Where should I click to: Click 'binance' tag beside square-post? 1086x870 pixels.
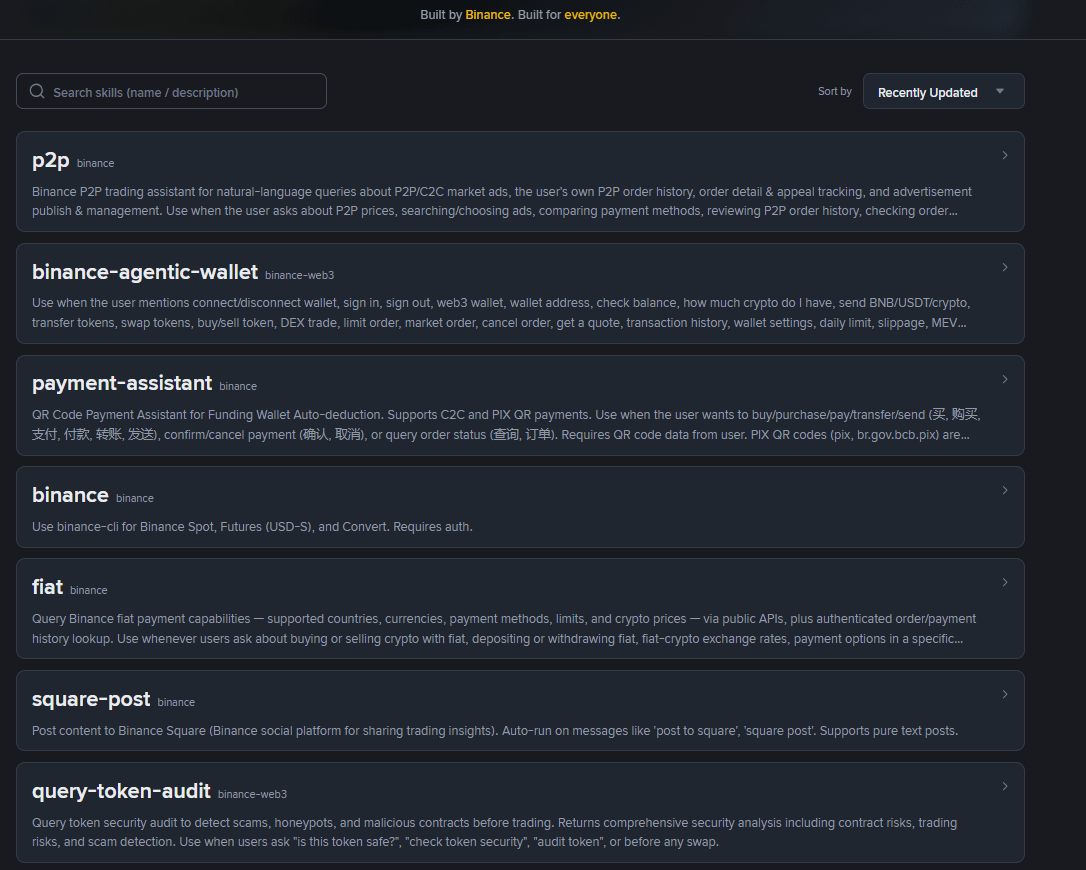point(176,702)
